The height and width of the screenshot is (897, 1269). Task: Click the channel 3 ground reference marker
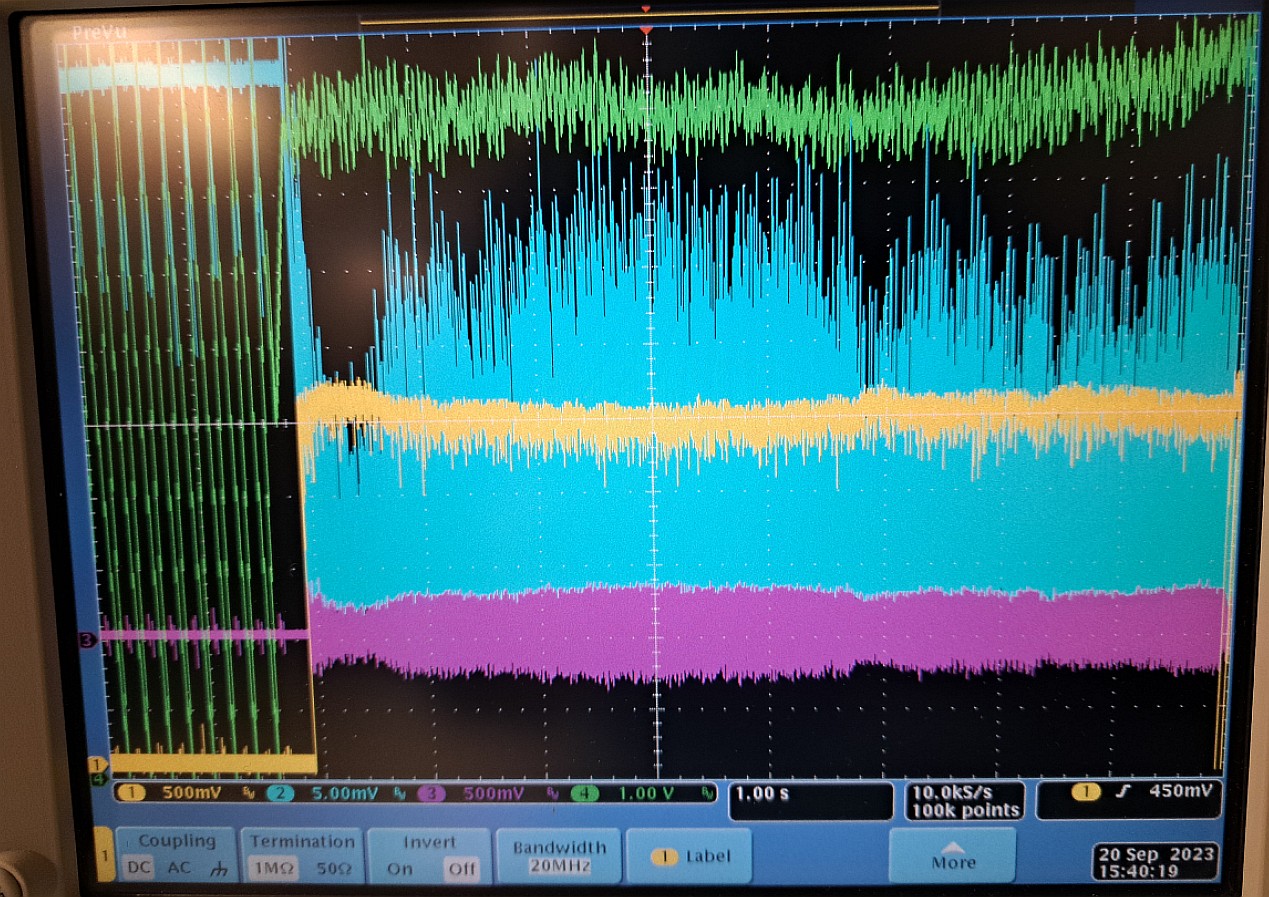click(88, 639)
